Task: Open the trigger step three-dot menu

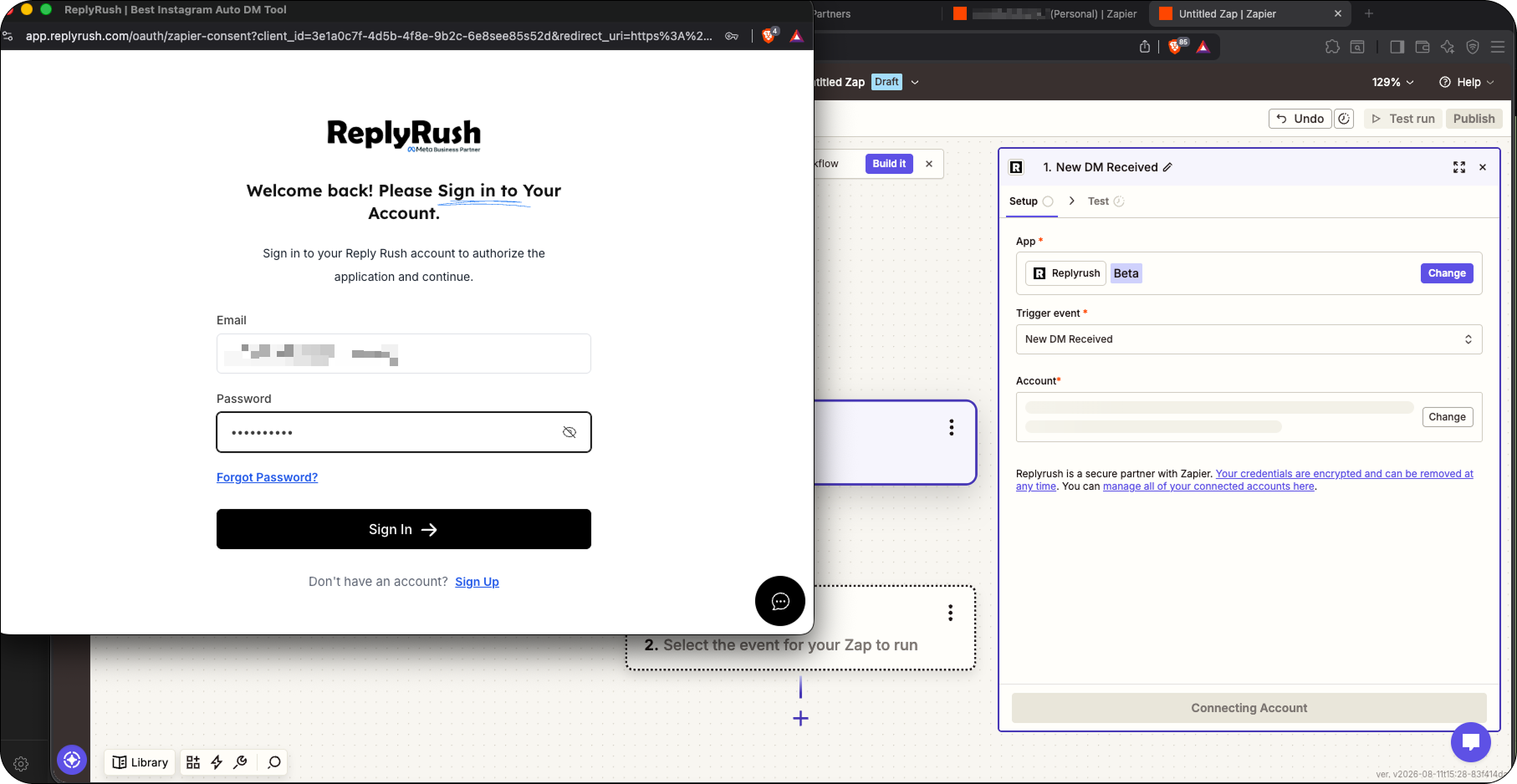Action: pyautogui.click(x=952, y=428)
